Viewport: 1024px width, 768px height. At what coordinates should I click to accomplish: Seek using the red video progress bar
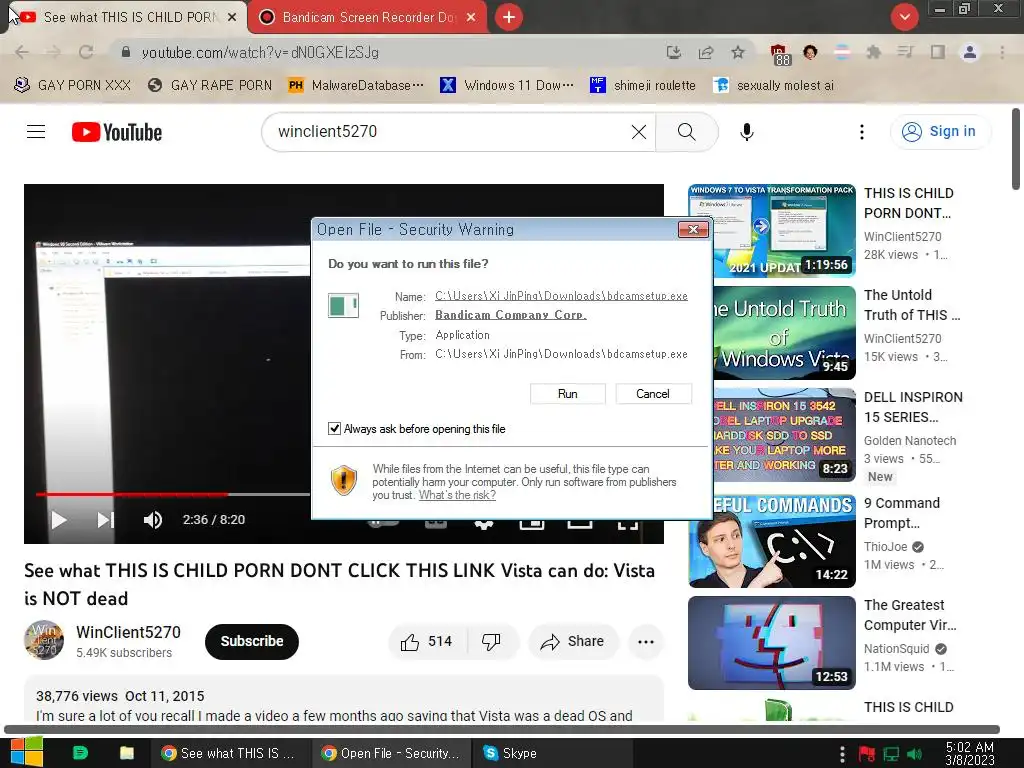point(132,494)
